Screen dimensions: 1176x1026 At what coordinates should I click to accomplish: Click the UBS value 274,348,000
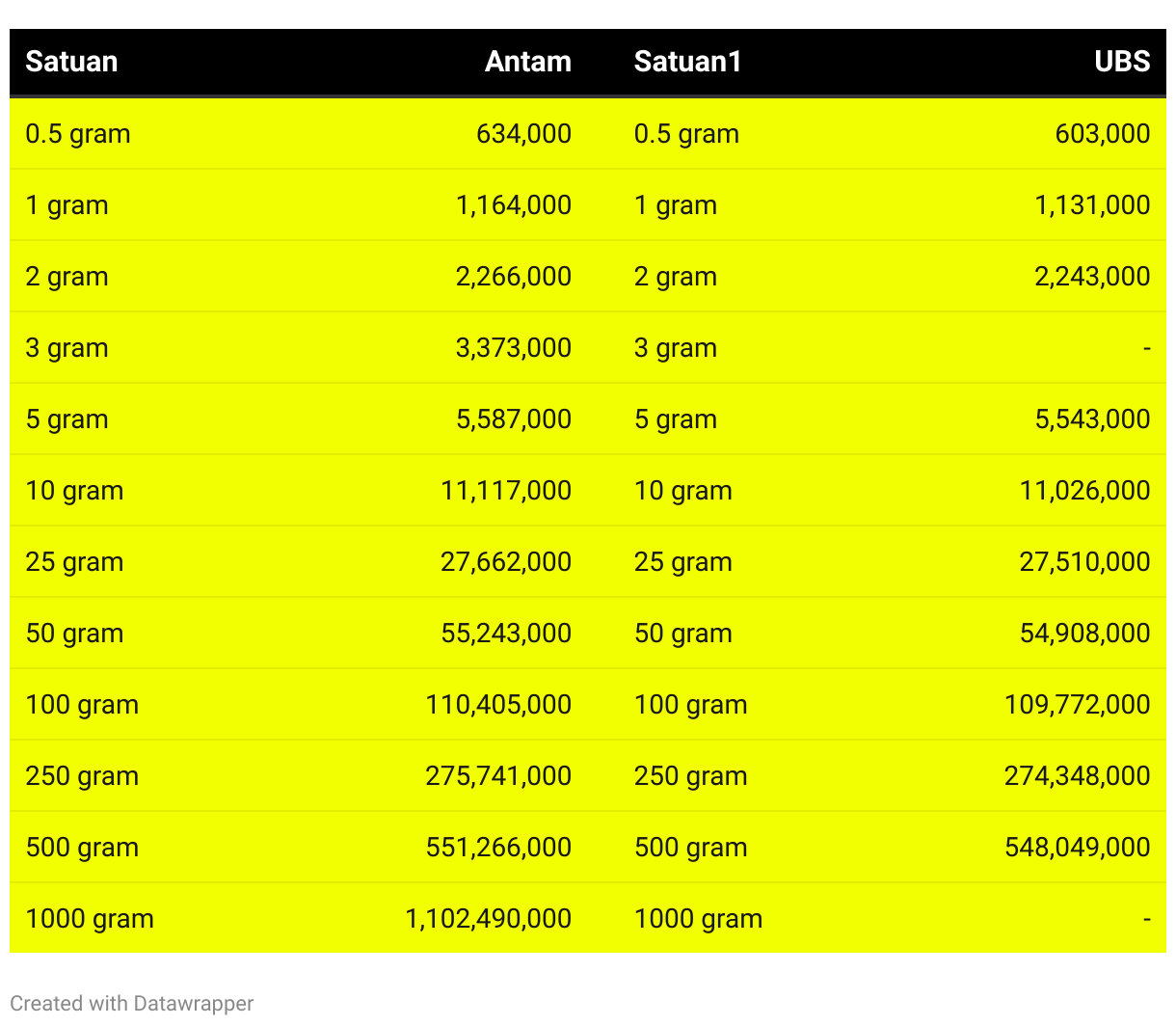(1078, 776)
